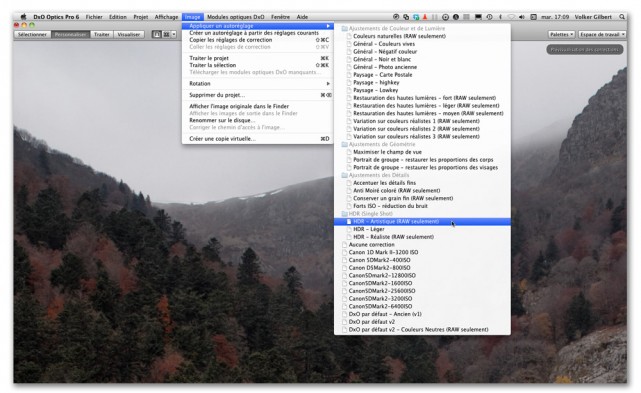
Task: Open the Palettes dropdown
Action: click(x=562, y=34)
